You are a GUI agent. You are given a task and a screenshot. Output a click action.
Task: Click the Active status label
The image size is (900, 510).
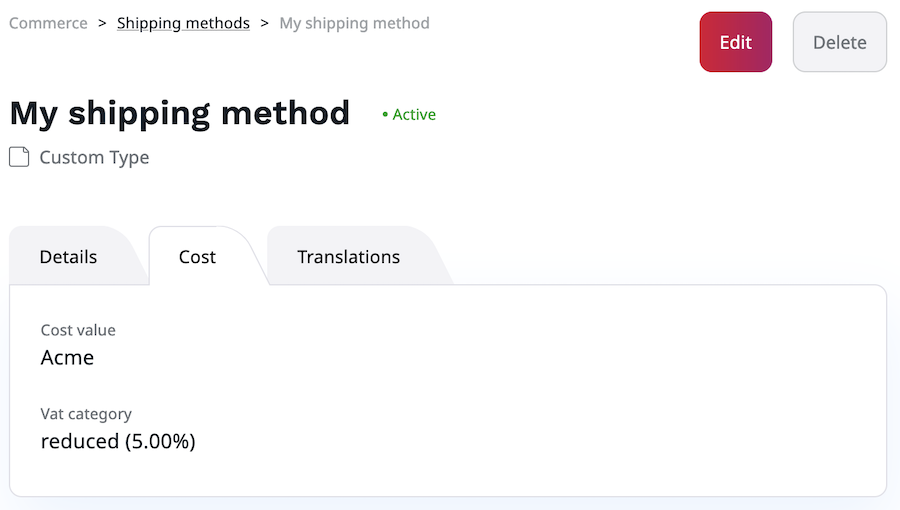tap(414, 115)
